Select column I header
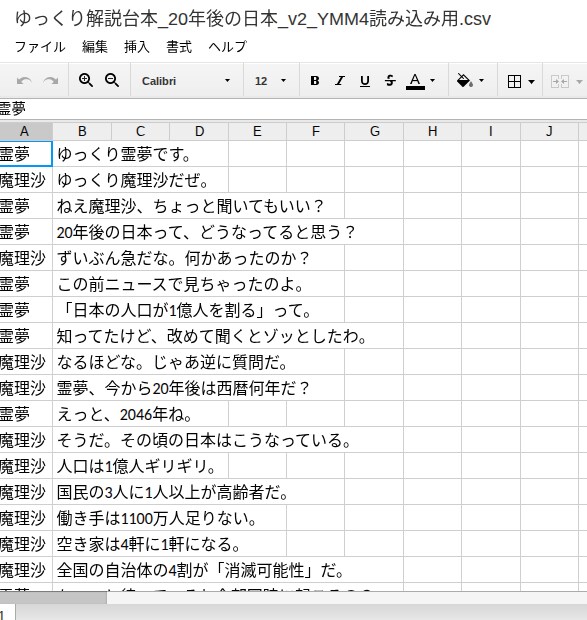This screenshot has width=587, height=620. (491, 131)
